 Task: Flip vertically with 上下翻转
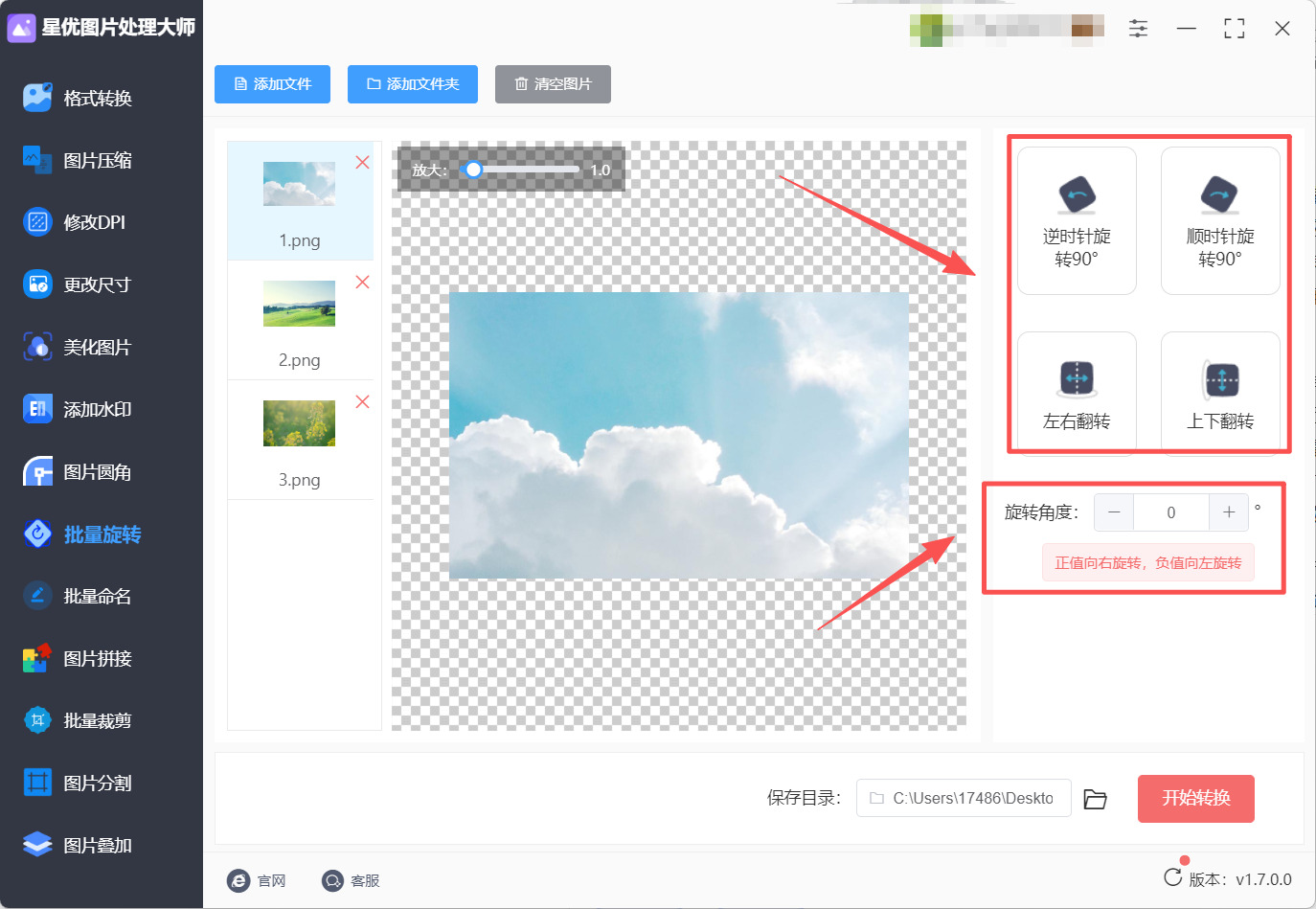click(1220, 393)
